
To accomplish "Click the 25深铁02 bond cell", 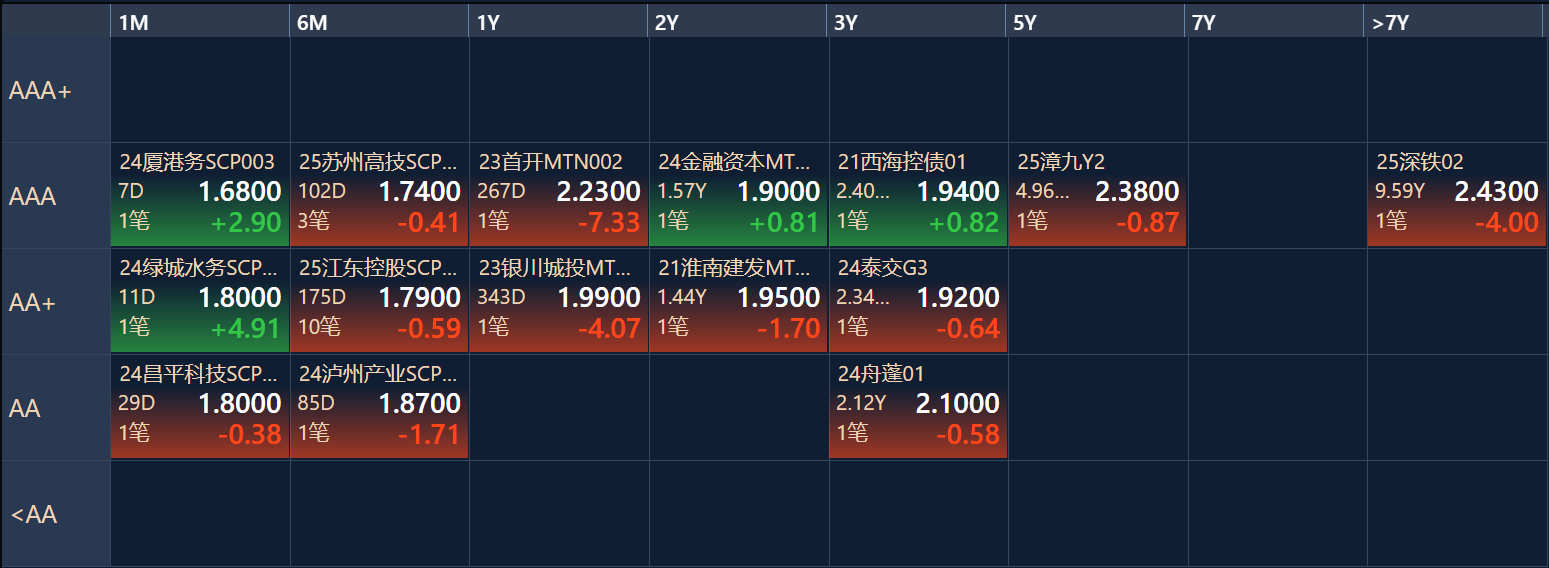I will pos(1457,195).
